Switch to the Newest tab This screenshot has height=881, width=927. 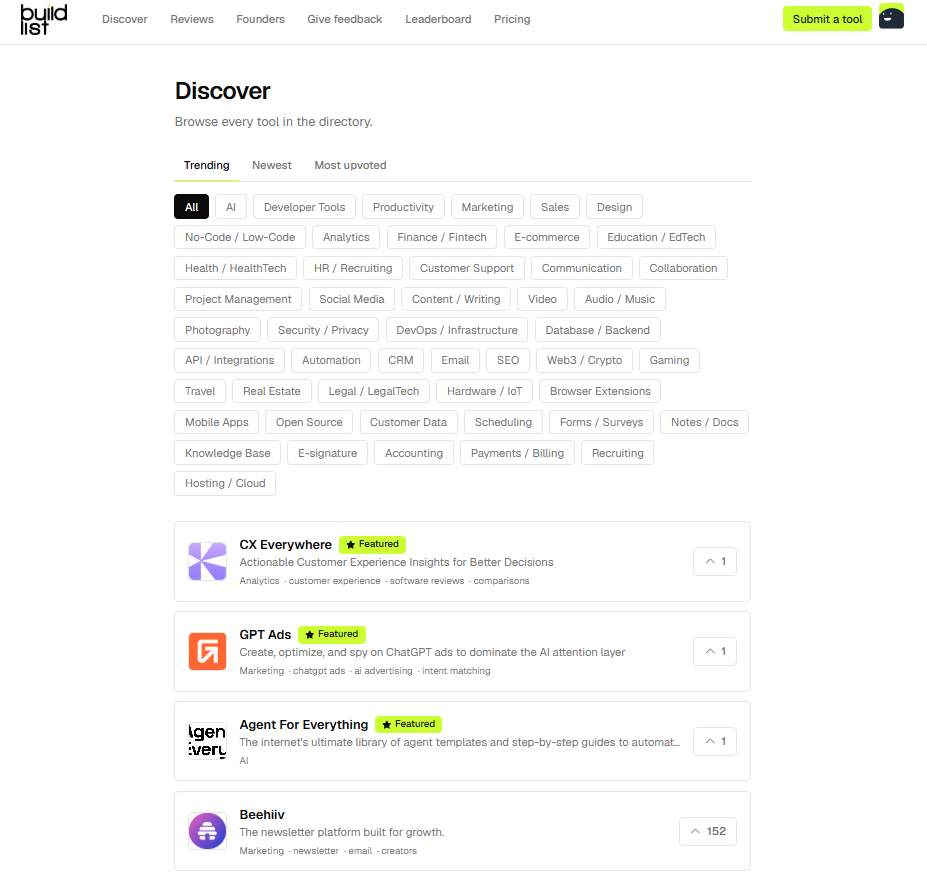(x=272, y=165)
